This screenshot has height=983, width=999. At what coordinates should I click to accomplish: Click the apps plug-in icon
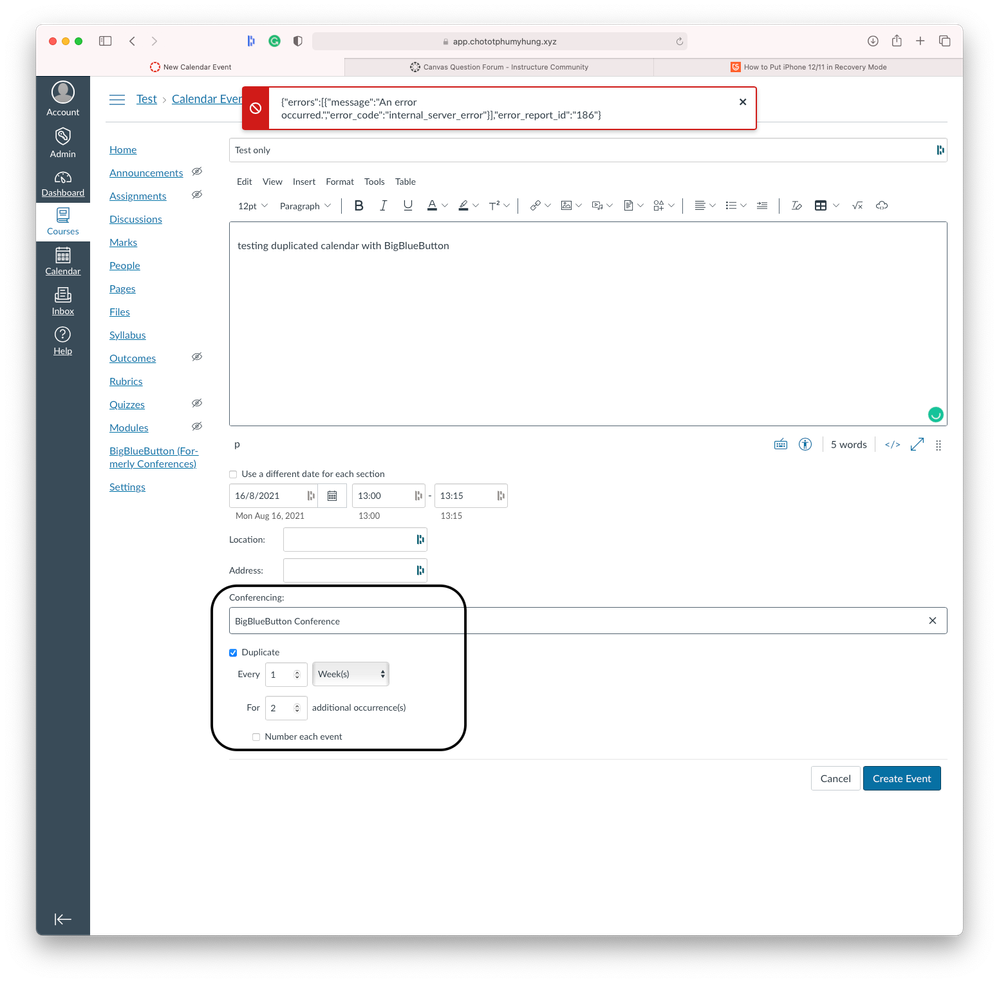[659, 206]
